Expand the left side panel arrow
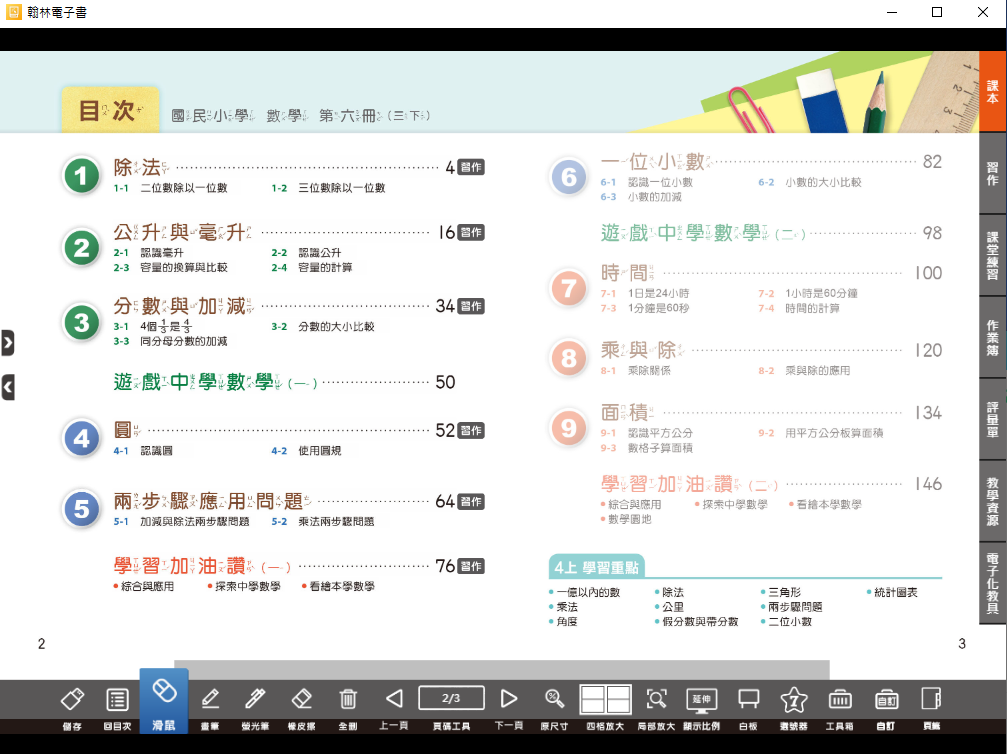Image resolution: width=1007 pixels, height=754 pixels. (x=8, y=343)
